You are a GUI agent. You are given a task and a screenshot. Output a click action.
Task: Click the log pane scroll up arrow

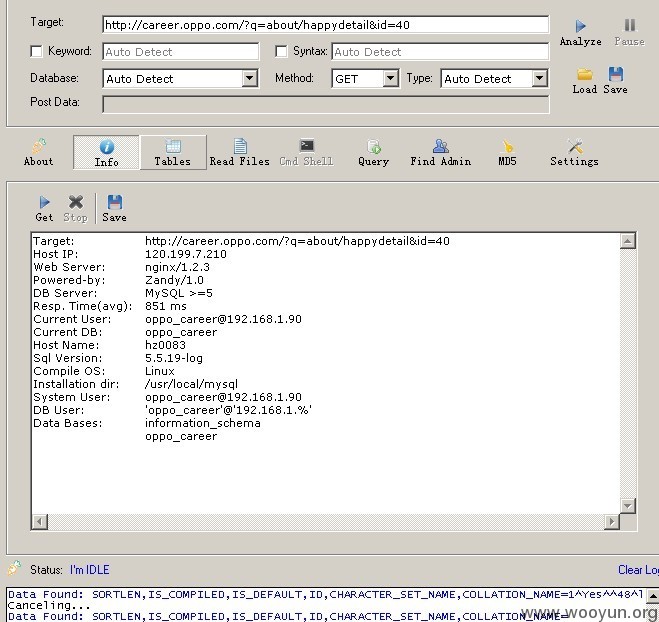click(x=652, y=595)
